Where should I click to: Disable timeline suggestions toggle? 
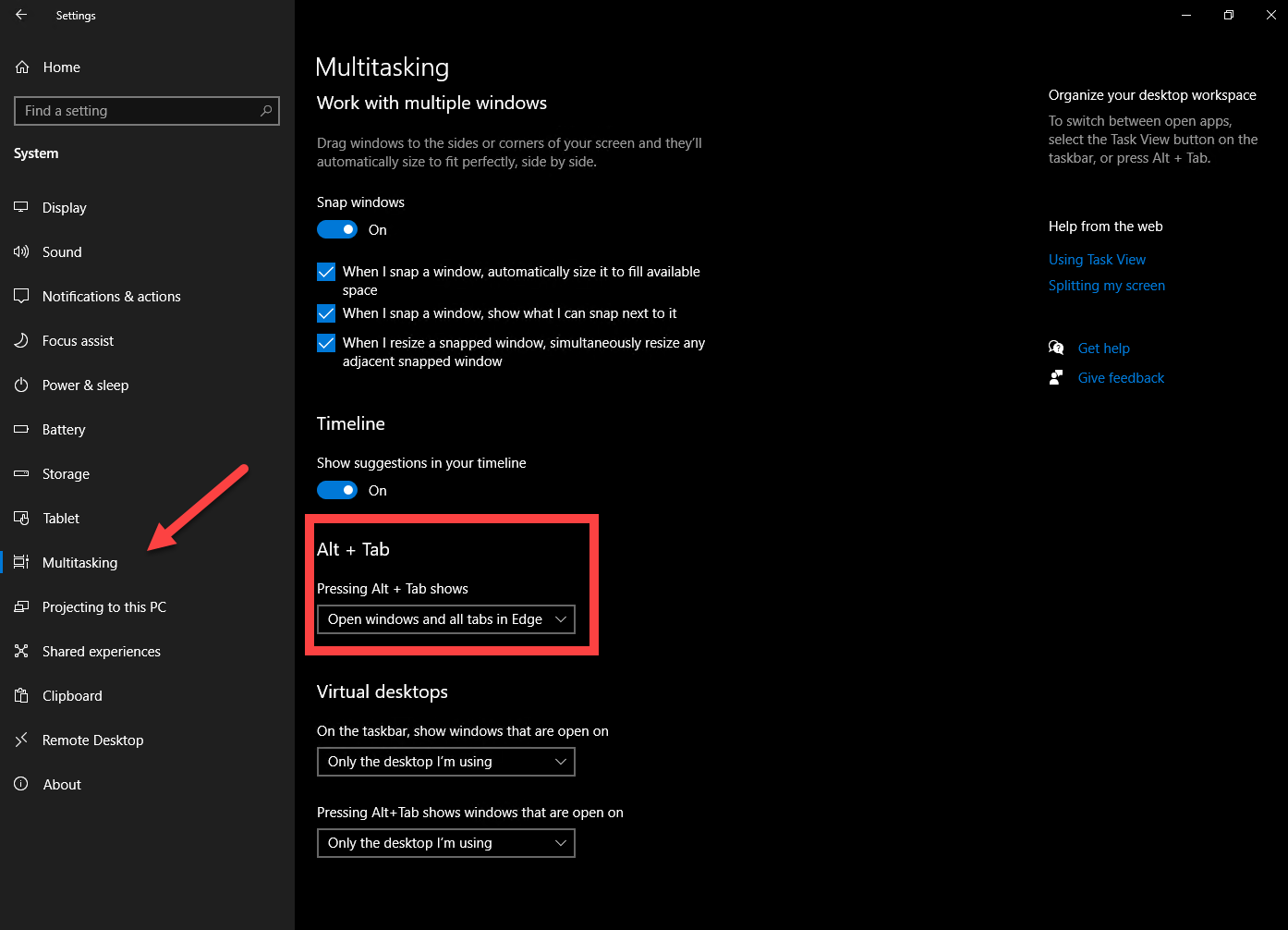337,490
